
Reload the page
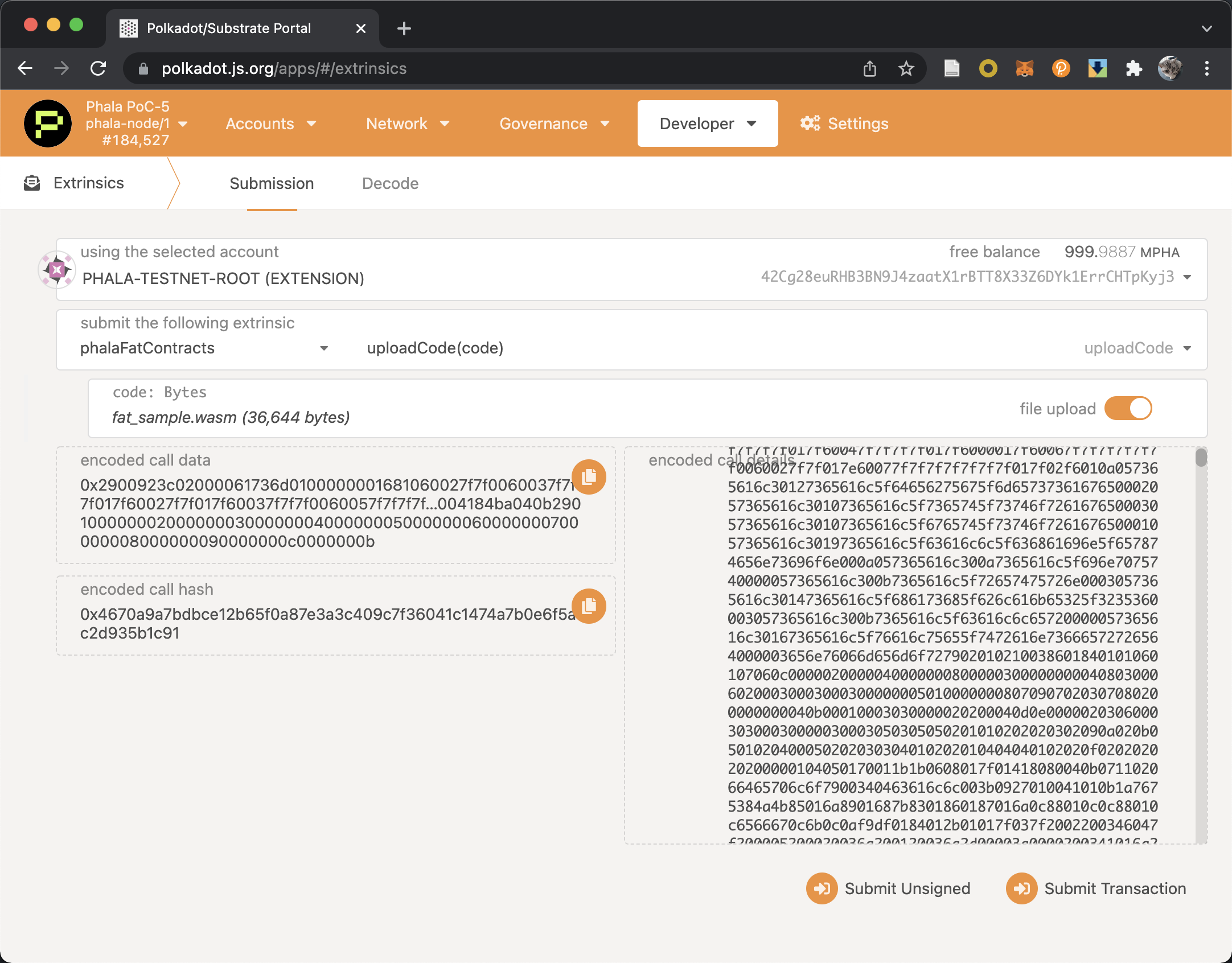98,69
